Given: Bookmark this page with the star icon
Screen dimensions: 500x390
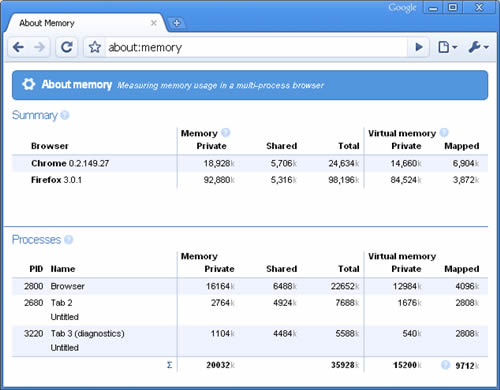Looking at the screenshot, I should coord(95,47).
